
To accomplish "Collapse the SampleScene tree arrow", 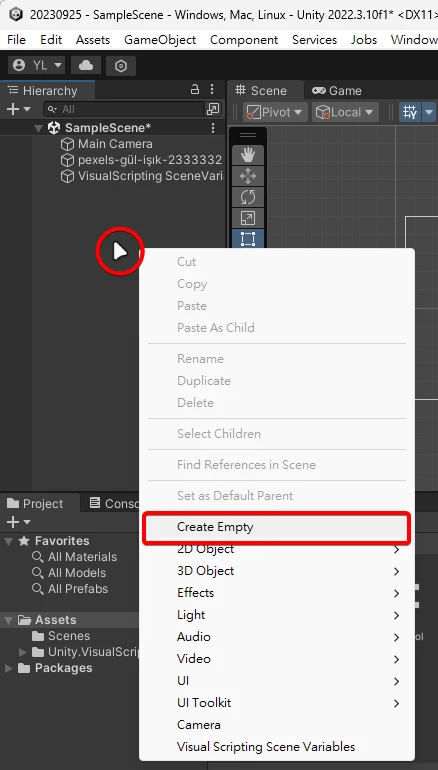I will [38, 128].
